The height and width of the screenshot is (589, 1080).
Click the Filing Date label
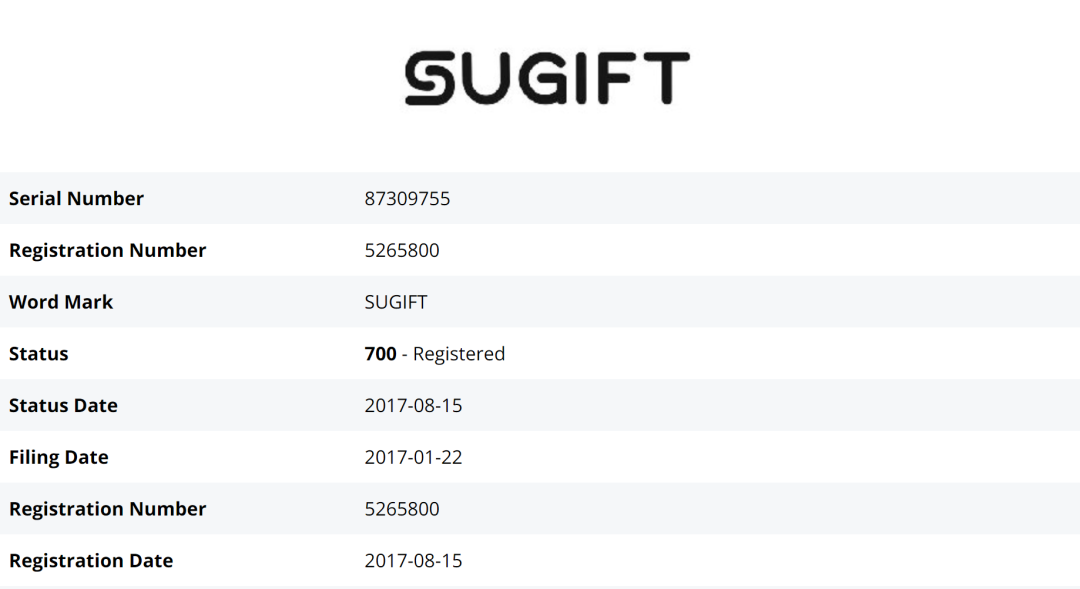coord(58,457)
